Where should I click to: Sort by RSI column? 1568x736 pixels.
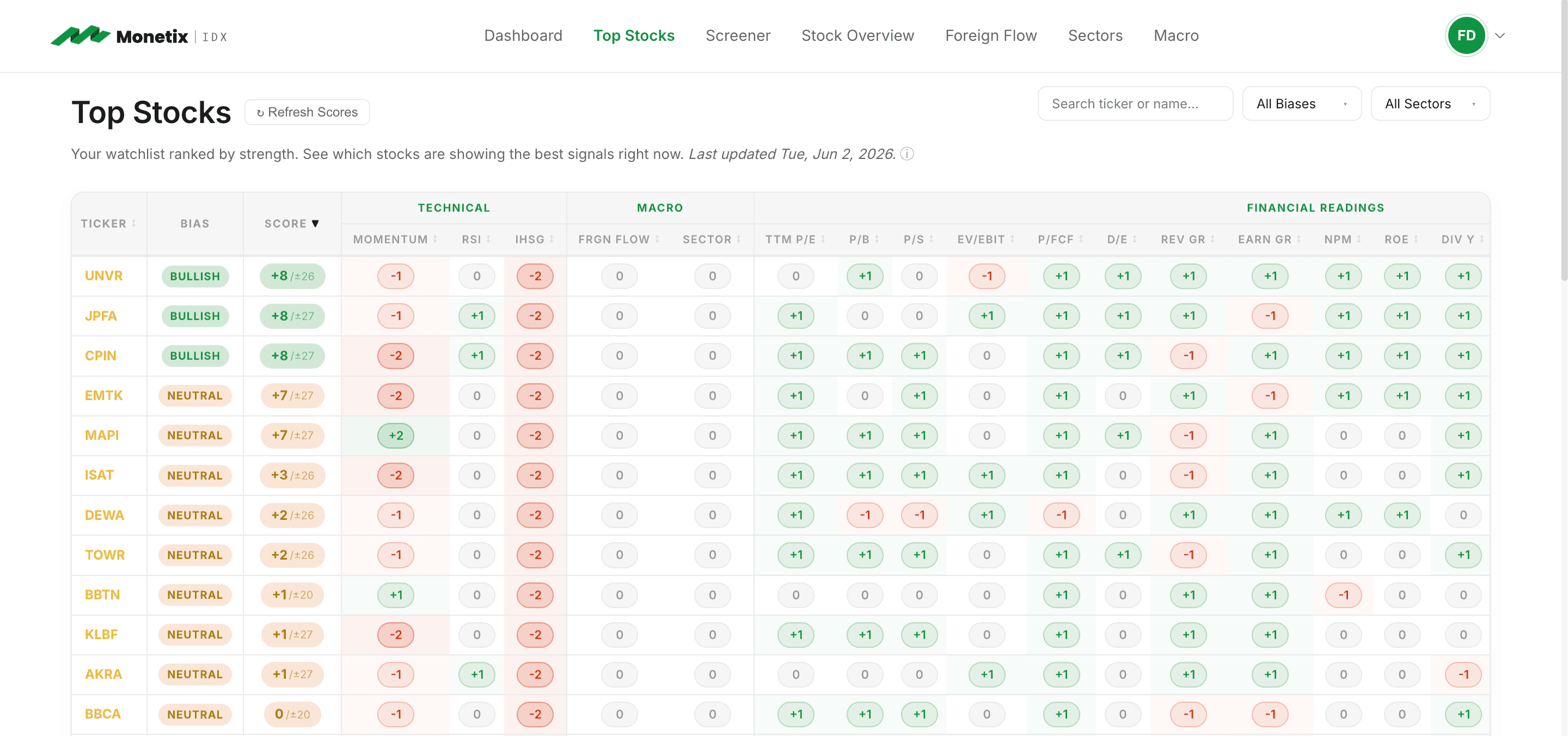click(x=476, y=239)
